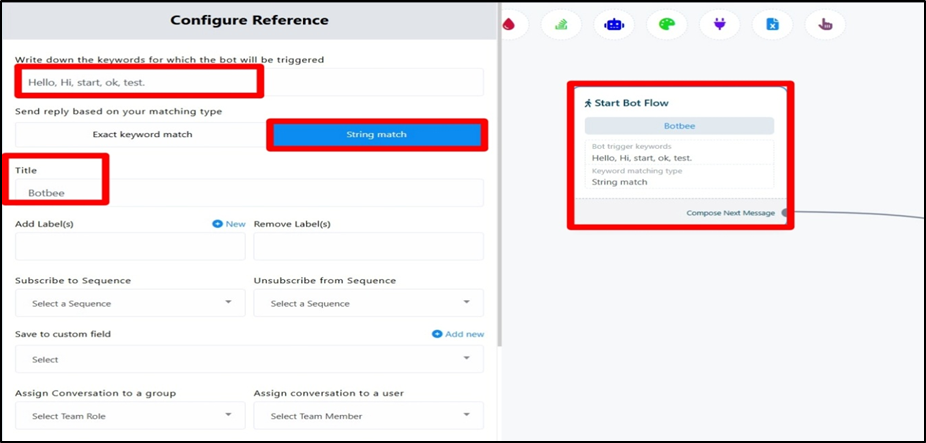Click the Add Label(s) input field
926x443 pixels.
click(130, 246)
